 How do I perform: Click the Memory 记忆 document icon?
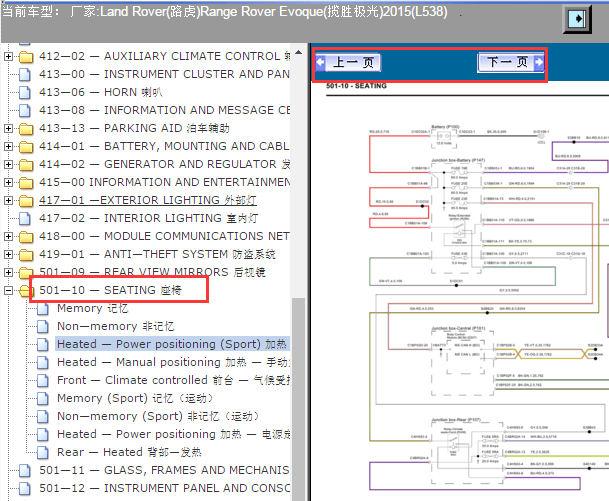pos(43,309)
